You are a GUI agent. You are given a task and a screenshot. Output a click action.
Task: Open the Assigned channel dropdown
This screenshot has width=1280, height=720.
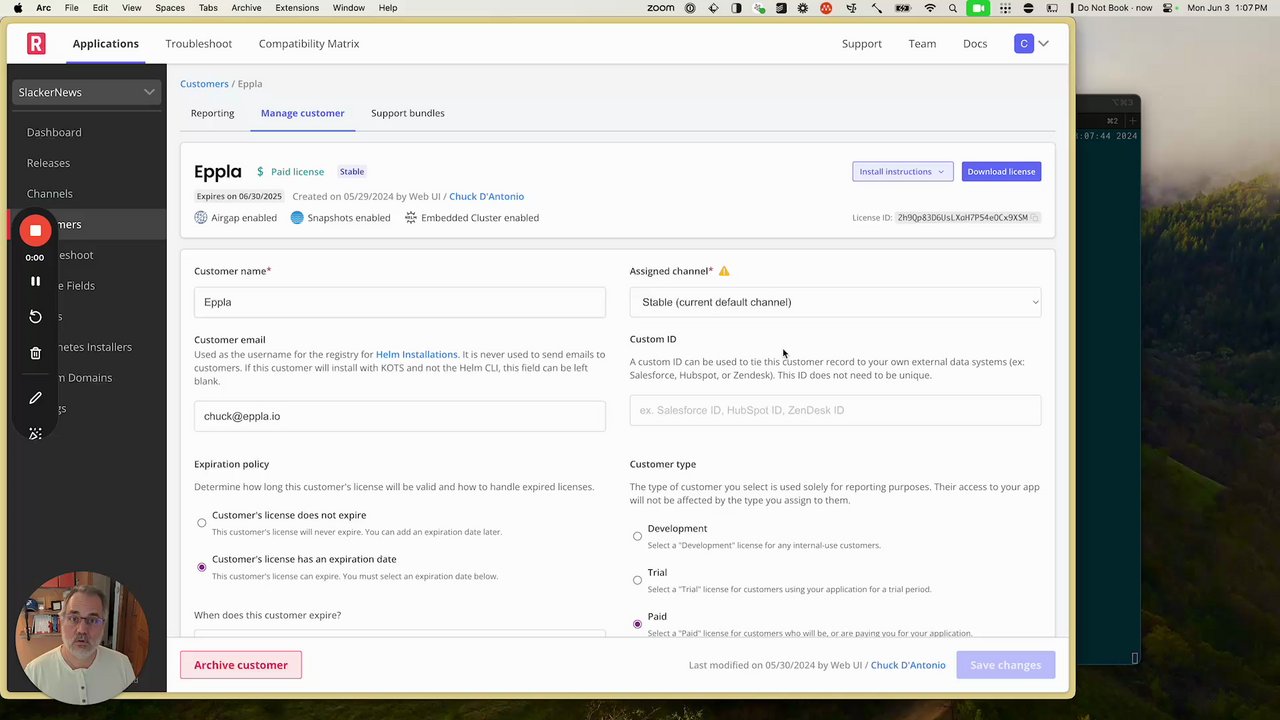[835, 302]
